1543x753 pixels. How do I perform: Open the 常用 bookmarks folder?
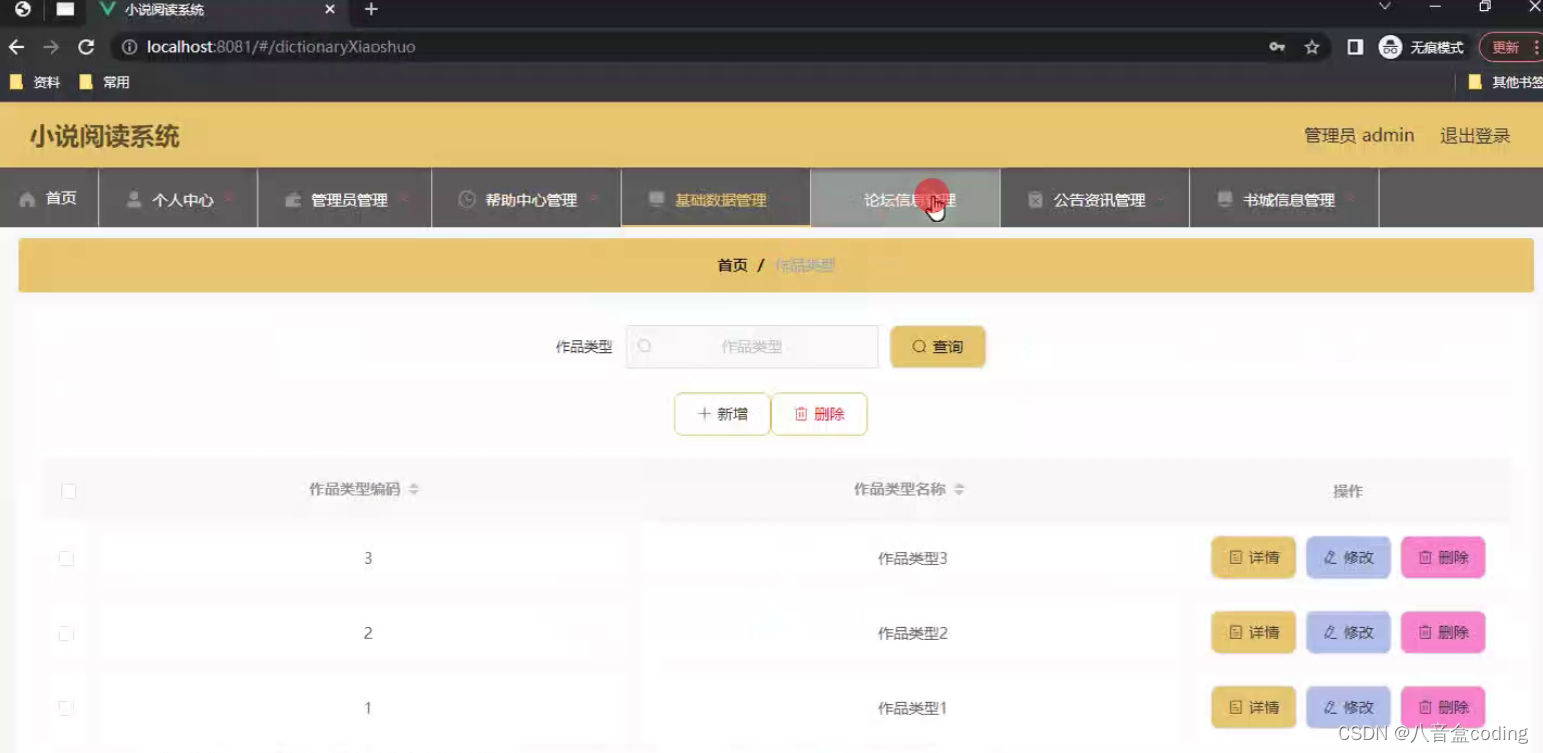coord(104,82)
